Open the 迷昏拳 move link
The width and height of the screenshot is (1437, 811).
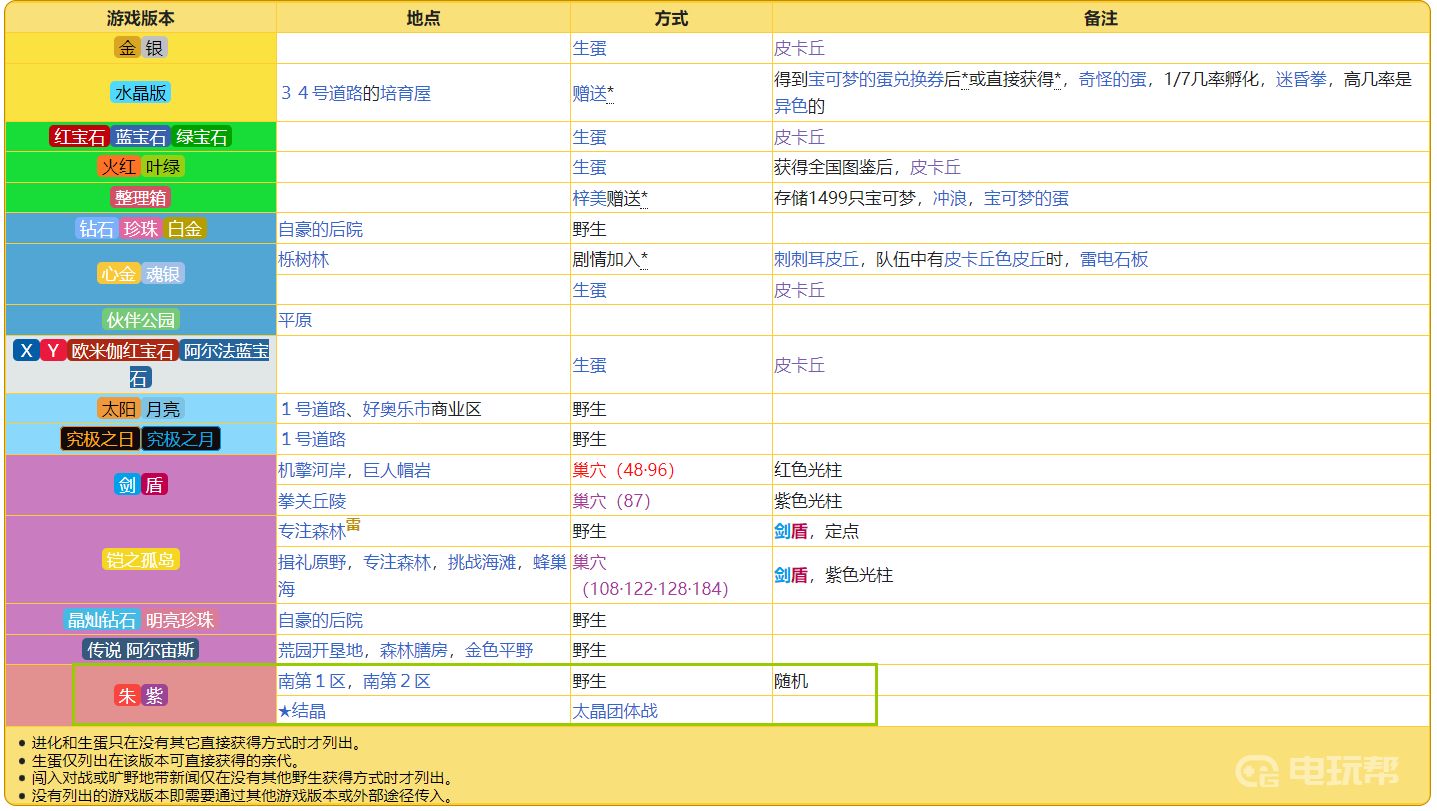point(1301,79)
